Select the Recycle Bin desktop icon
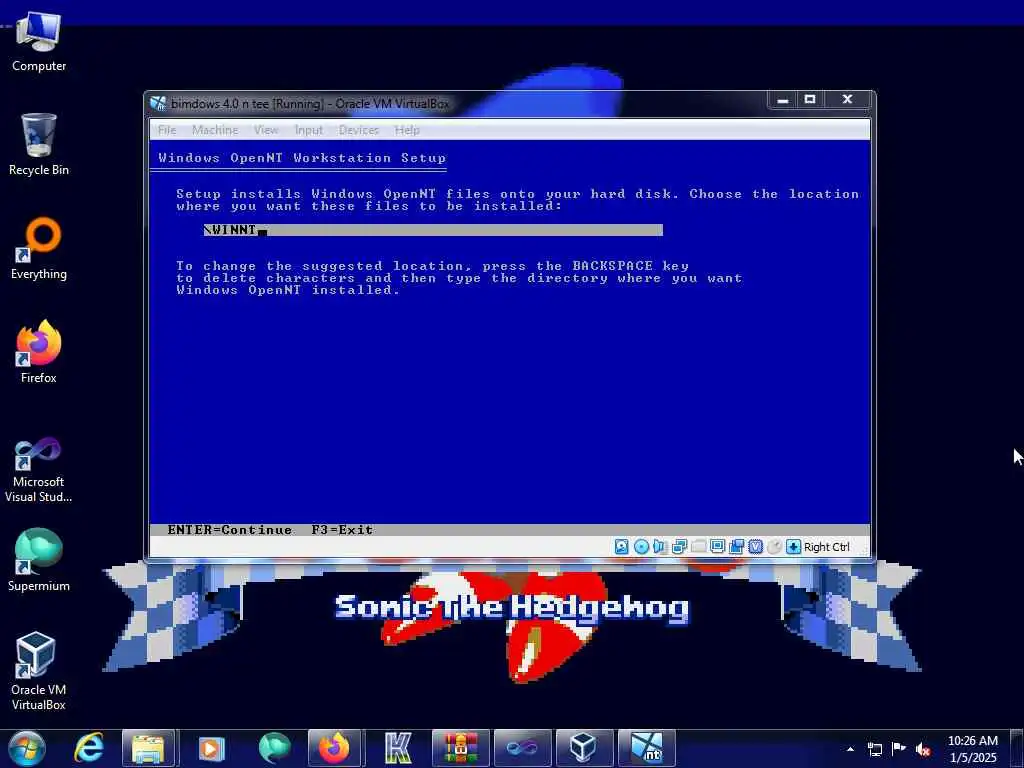The height and width of the screenshot is (768, 1024). (39, 145)
